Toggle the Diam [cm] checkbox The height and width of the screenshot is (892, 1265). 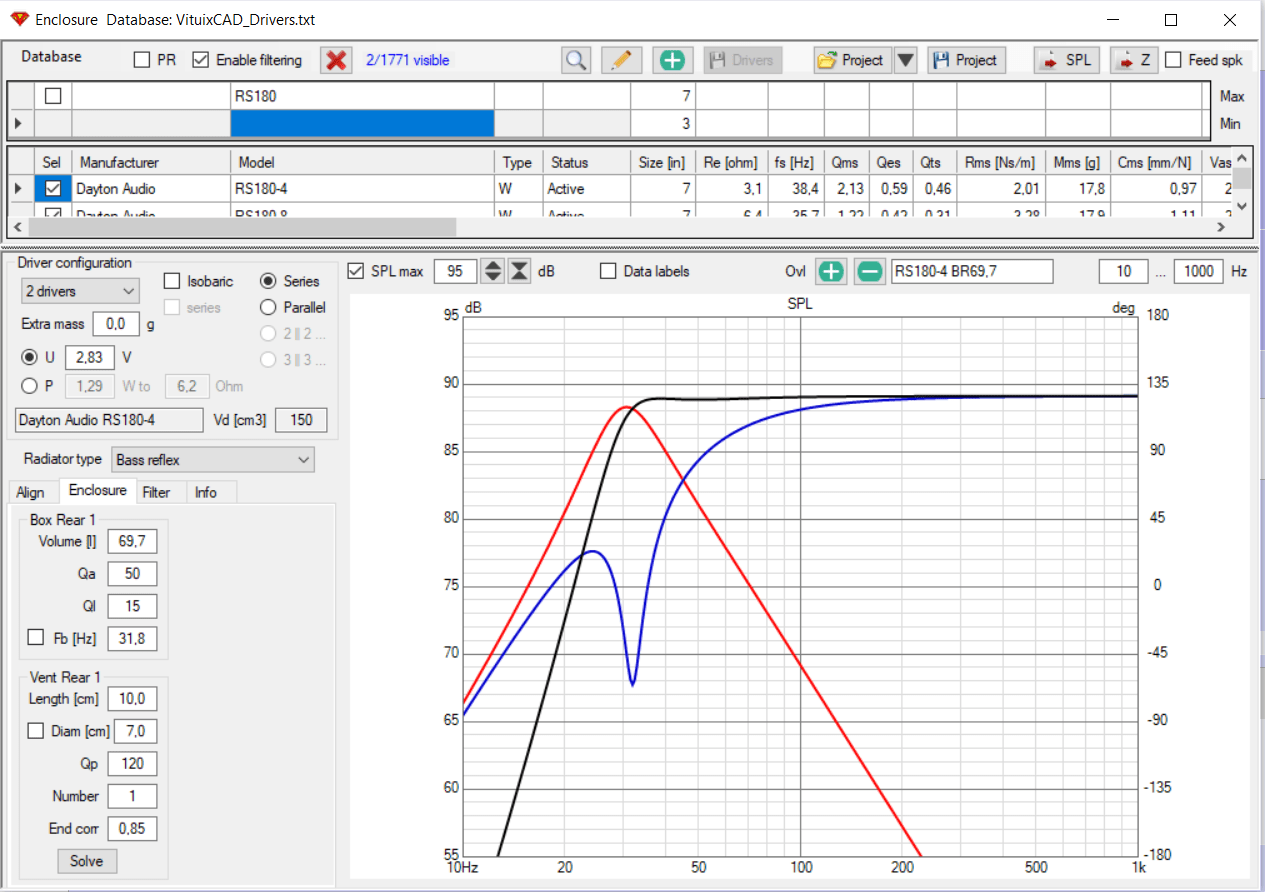(x=36, y=731)
